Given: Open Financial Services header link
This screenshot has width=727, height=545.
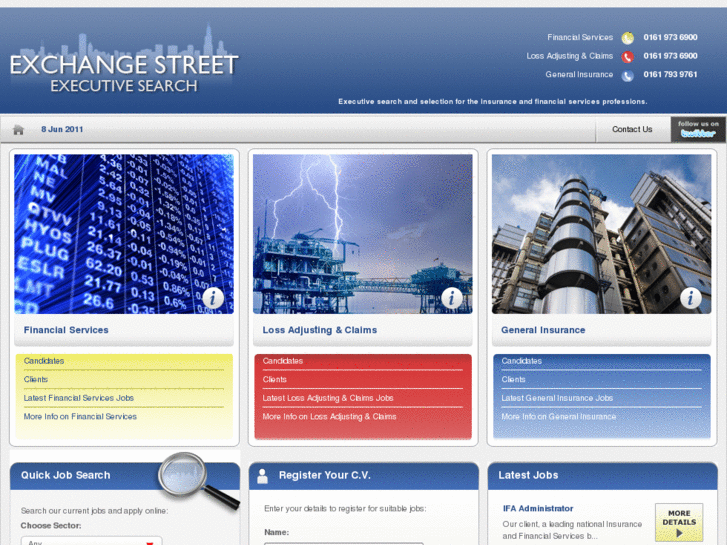Looking at the screenshot, I should (580, 37).
